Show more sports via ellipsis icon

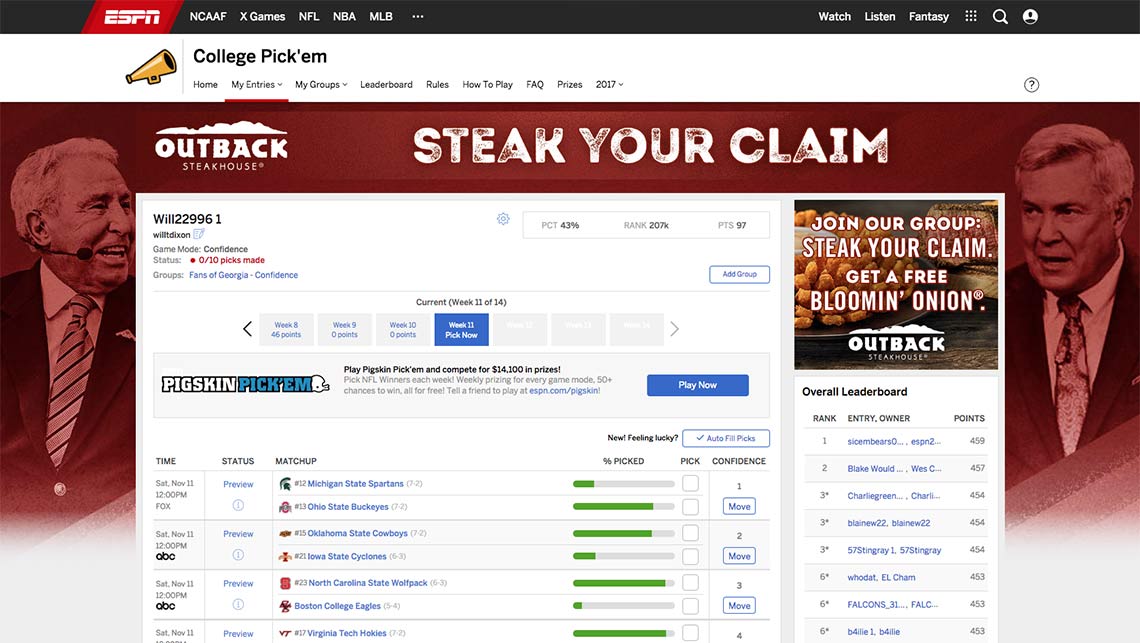(417, 16)
